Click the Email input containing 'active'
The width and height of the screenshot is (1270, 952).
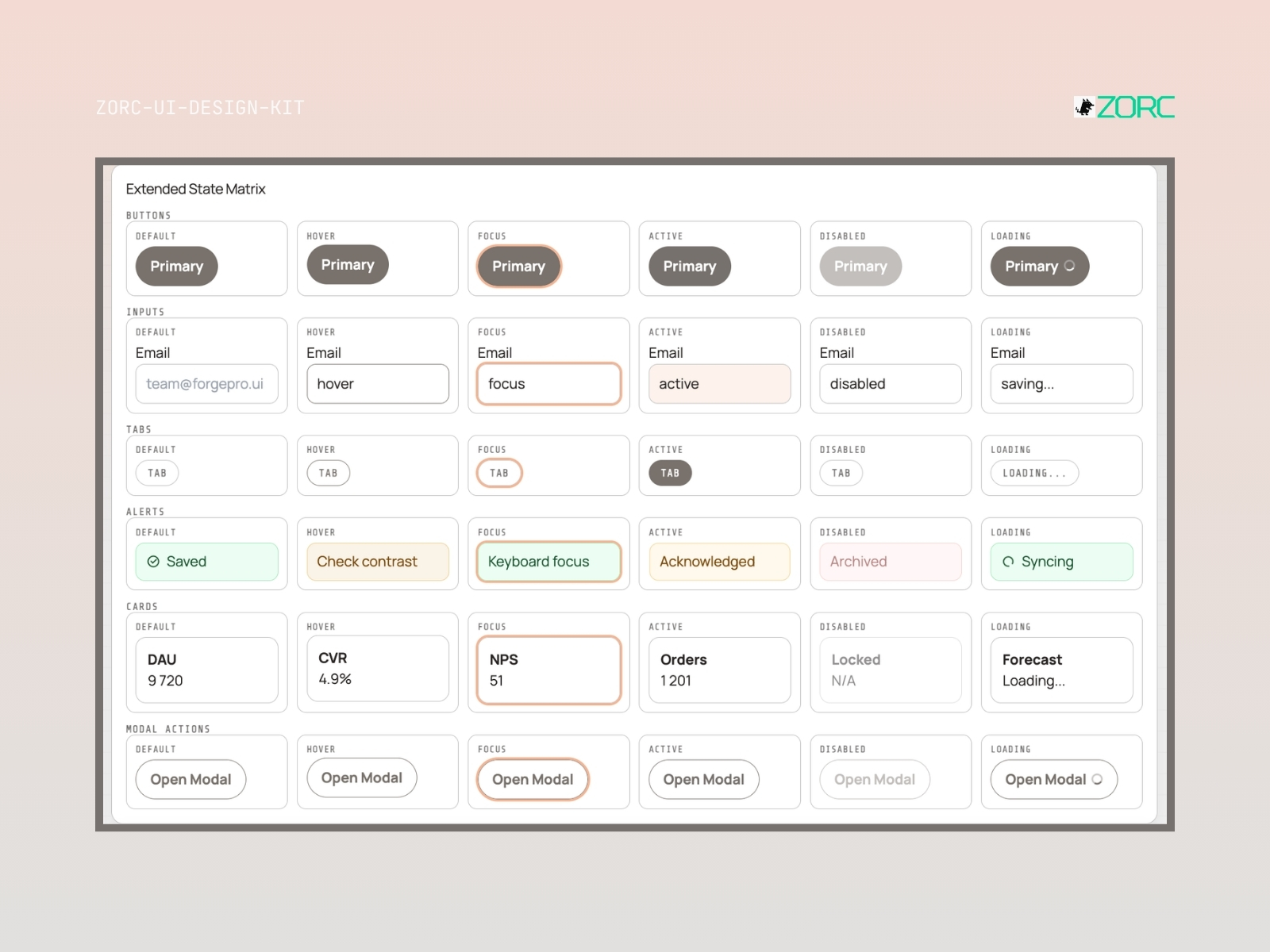[719, 384]
